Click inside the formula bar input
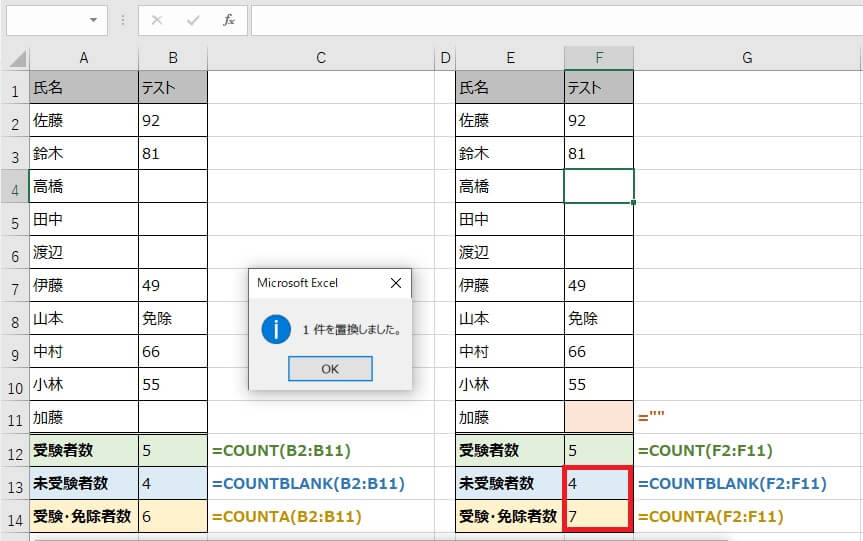863x541 pixels. (550, 20)
